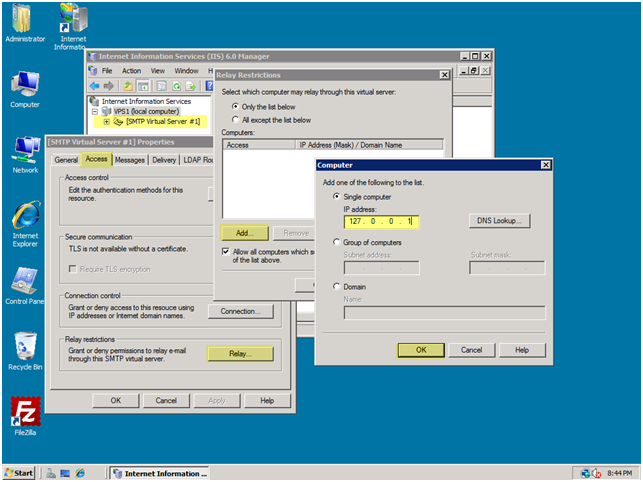Switch to the General tab
Screen dimensions: 643x482
[x=66, y=160]
